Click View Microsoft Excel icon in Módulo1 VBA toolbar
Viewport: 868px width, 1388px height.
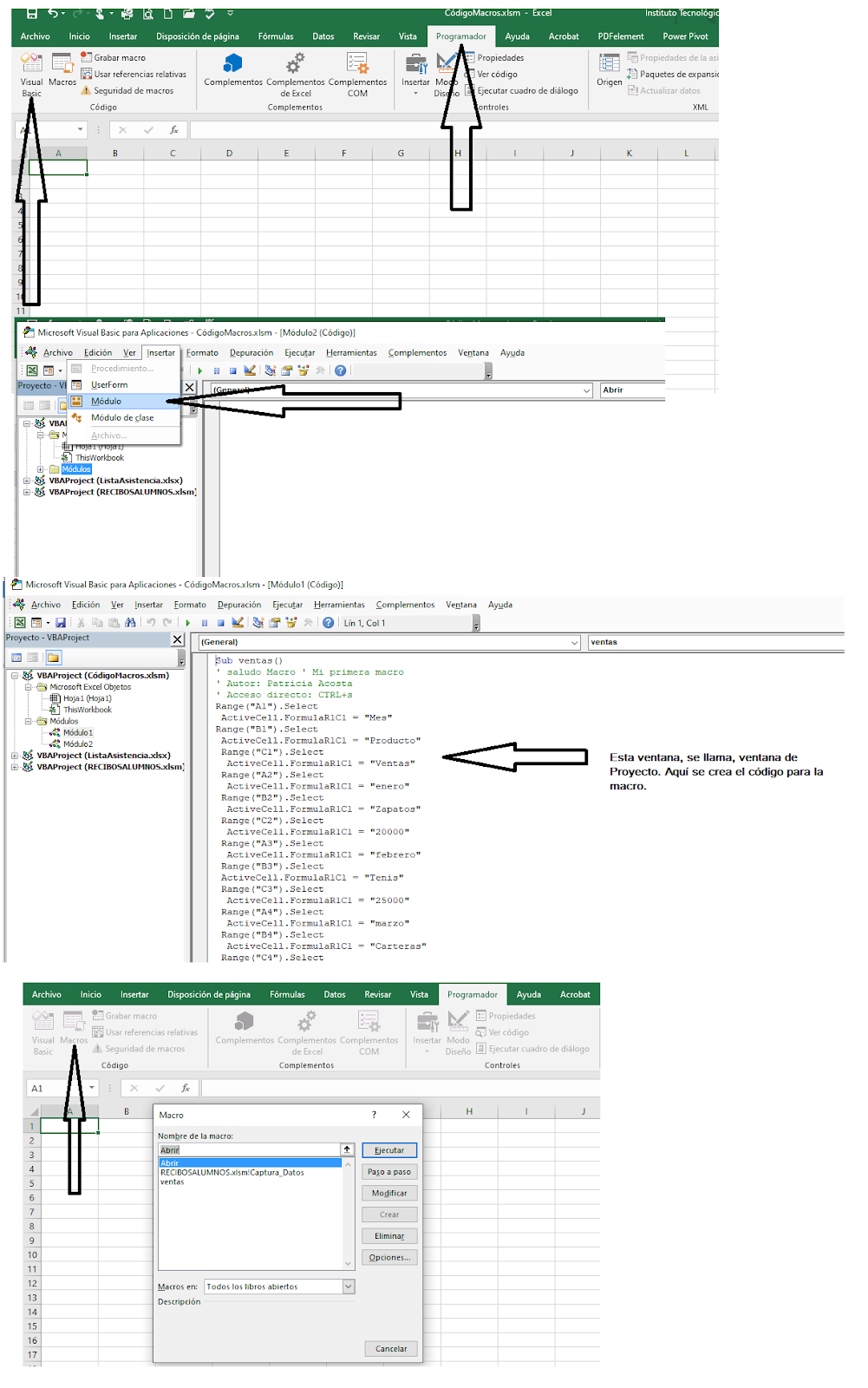[x=19, y=623]
